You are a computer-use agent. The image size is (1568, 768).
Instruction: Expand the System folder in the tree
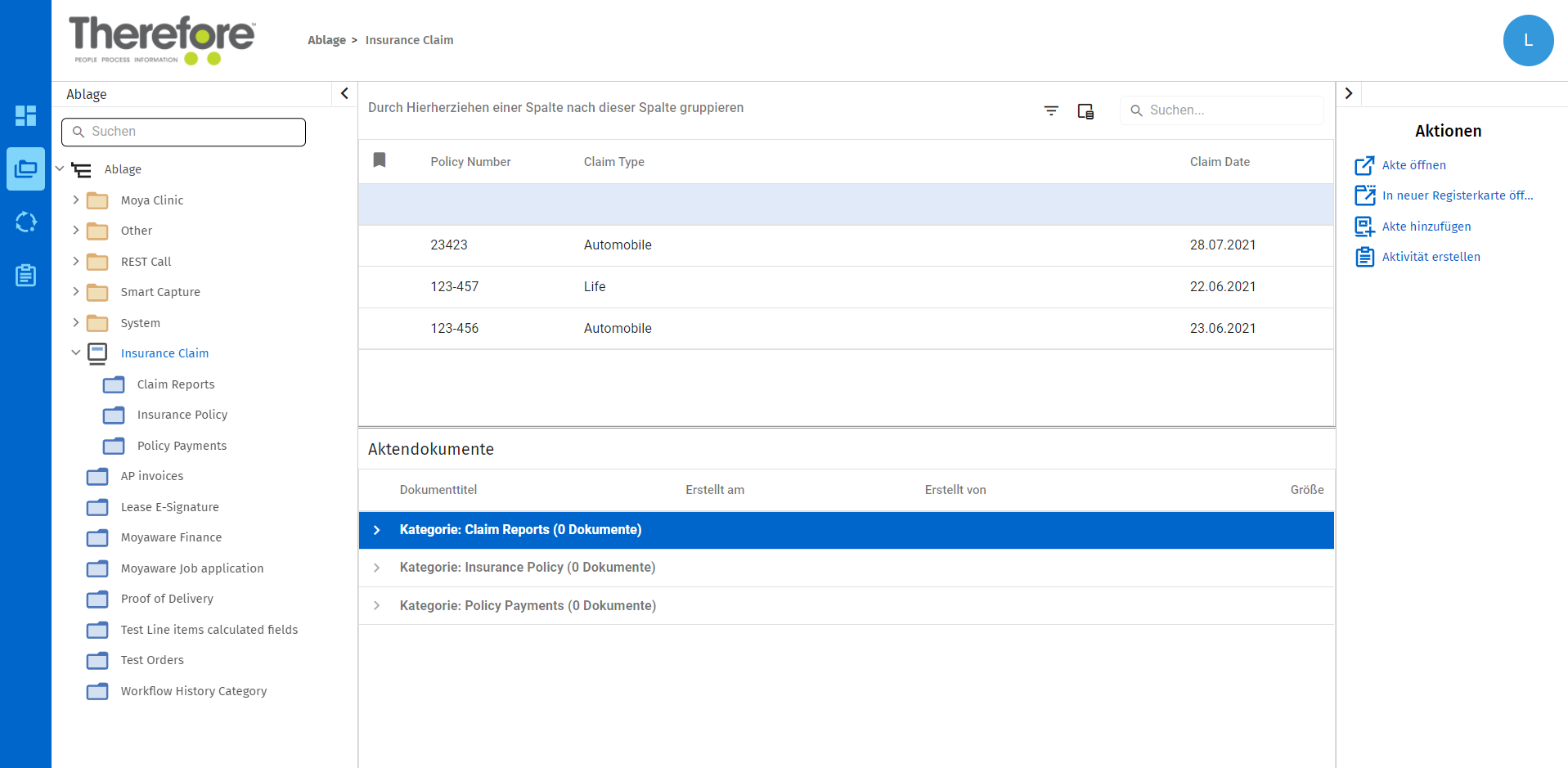click(x=76, y=322)
